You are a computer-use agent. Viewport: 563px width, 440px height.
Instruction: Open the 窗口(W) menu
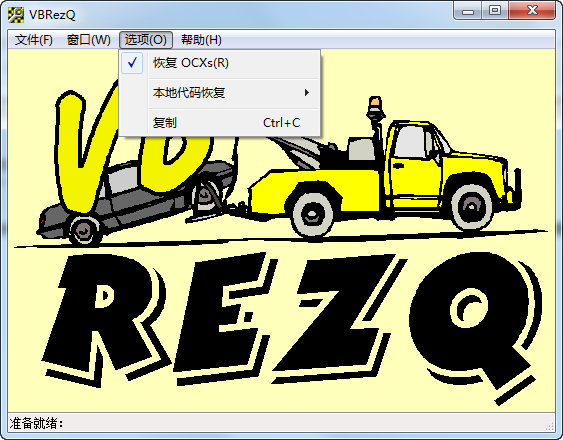point(89,40)
